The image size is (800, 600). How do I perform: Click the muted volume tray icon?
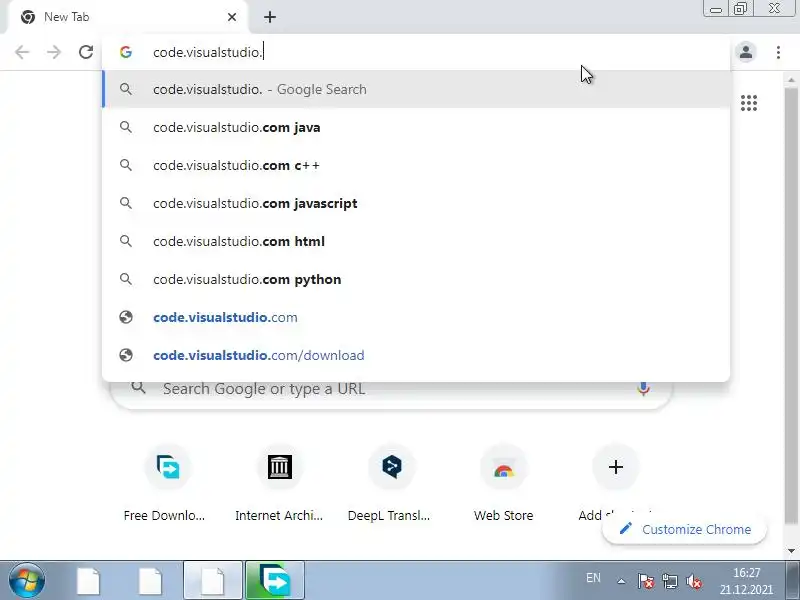click(694, 581)
